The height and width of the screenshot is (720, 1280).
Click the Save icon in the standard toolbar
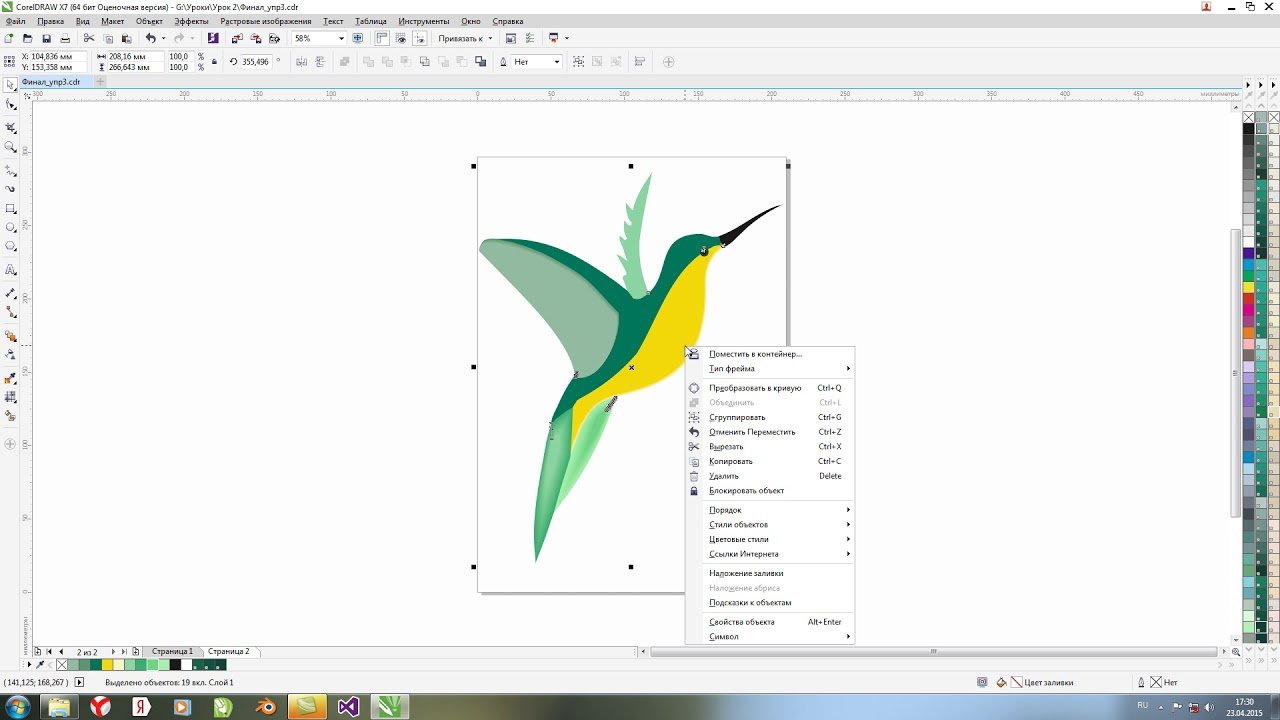coord(46,38)
